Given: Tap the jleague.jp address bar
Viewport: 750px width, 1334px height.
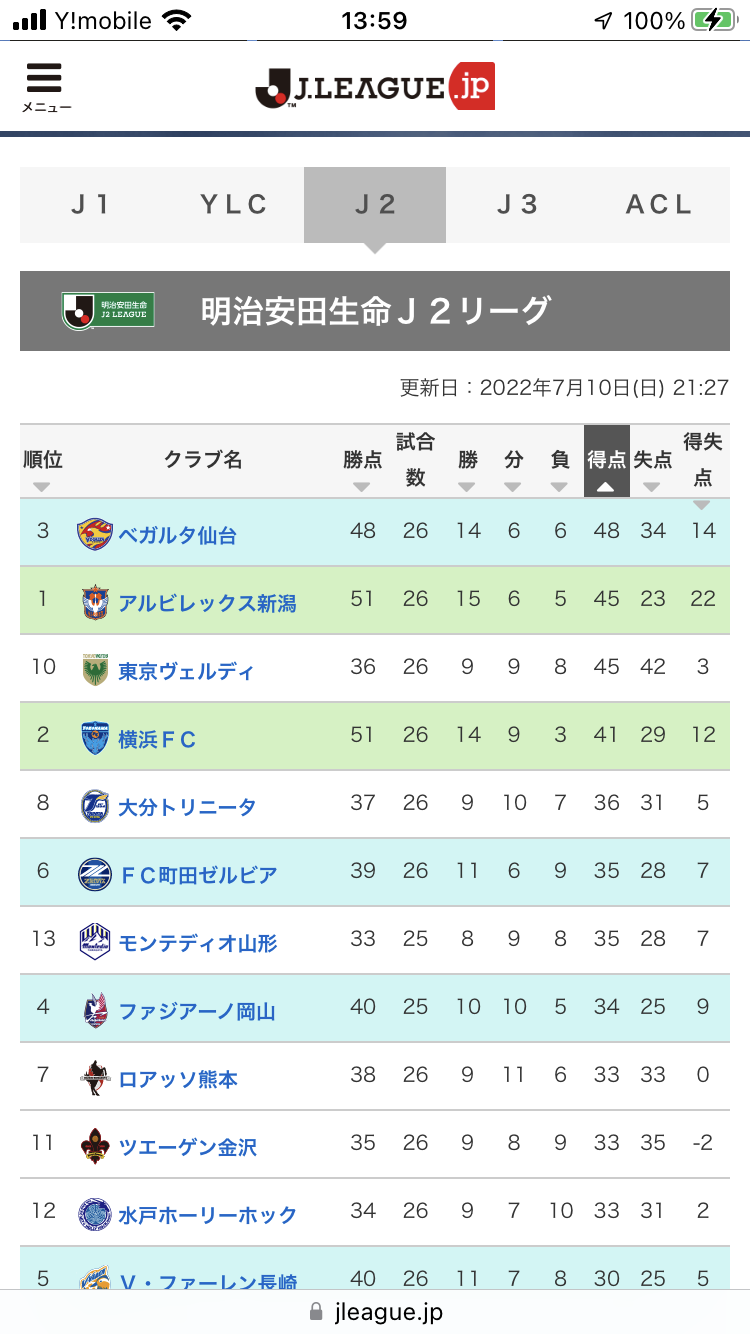Looking at the screenshot, I should pyautogui.click(x=375, y=1311).
